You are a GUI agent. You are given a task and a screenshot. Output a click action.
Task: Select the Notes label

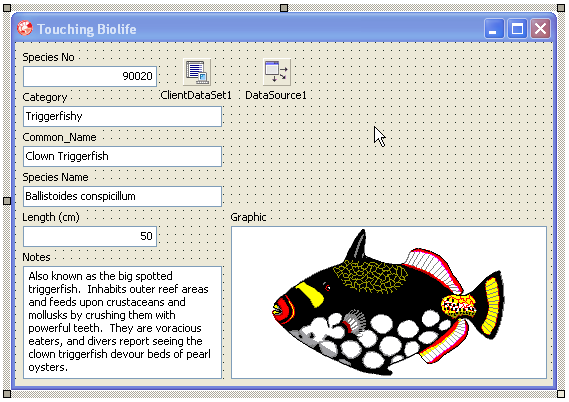pos(36,257)
